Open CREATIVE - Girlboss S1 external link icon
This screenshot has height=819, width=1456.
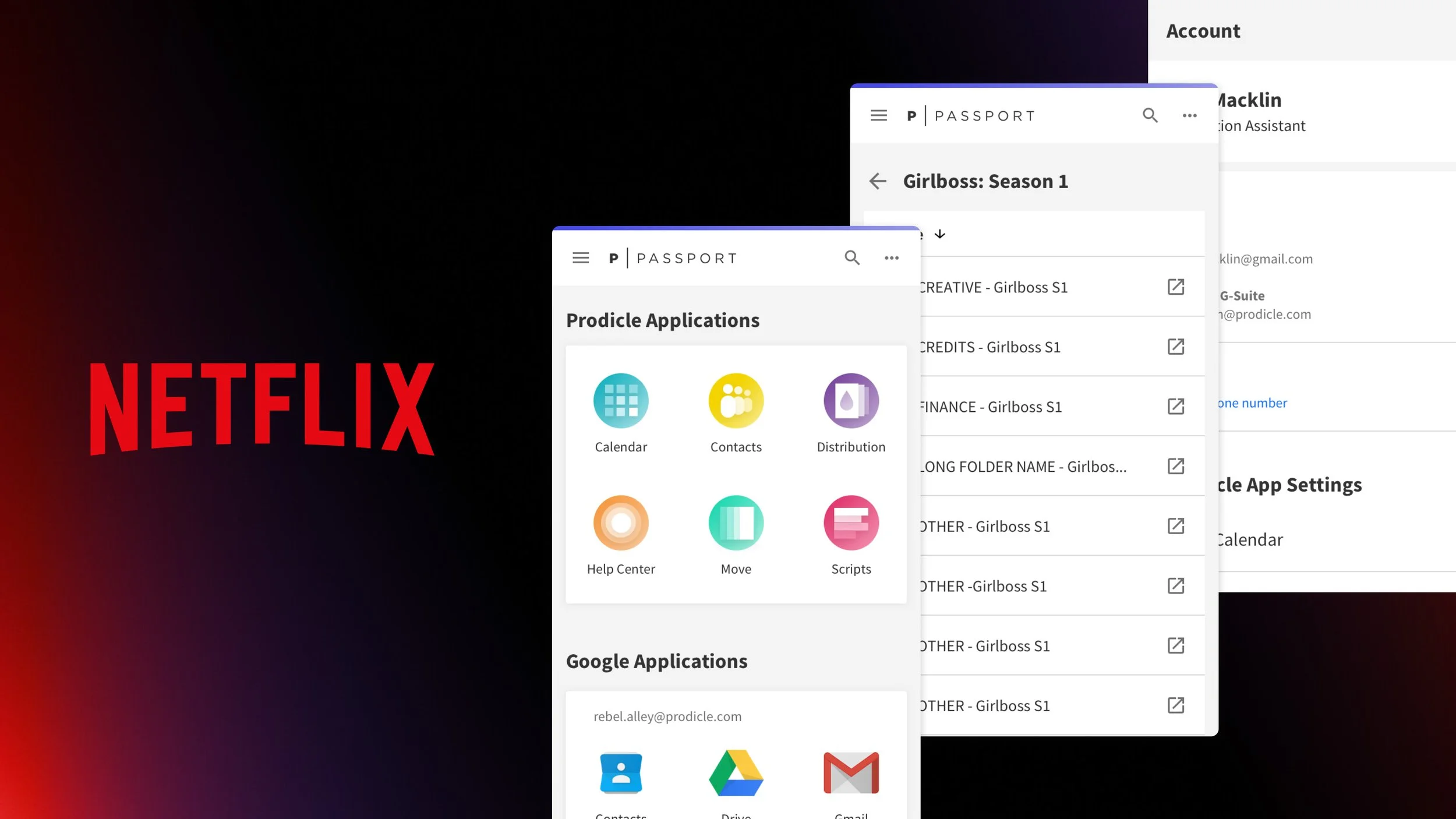(x=1176, y=287)
